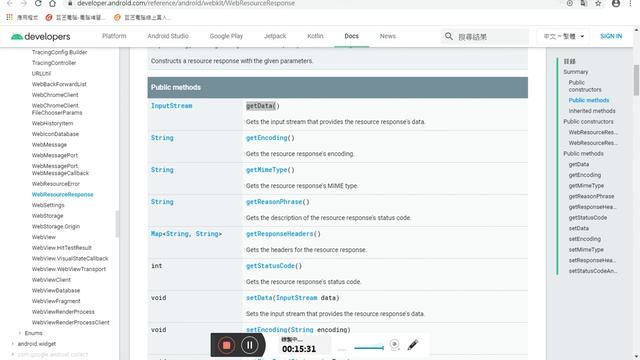The image size is (640, 360).
Task: Open WebResourceError in sidebar
Action: click(x=56, y=184)
